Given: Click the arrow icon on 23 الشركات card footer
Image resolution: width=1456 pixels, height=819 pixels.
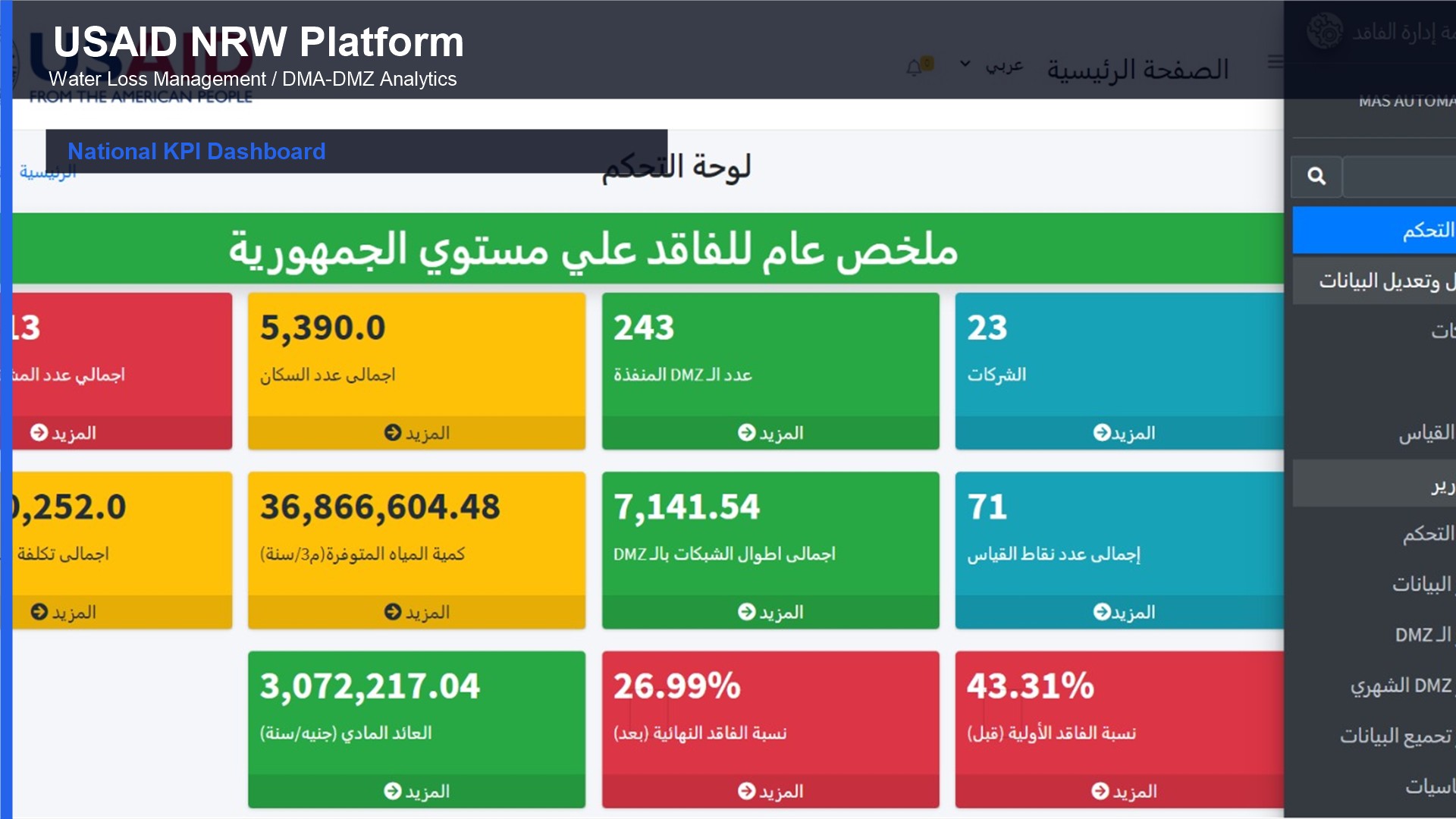Looking at the screenshot, I should [1101, 432].
